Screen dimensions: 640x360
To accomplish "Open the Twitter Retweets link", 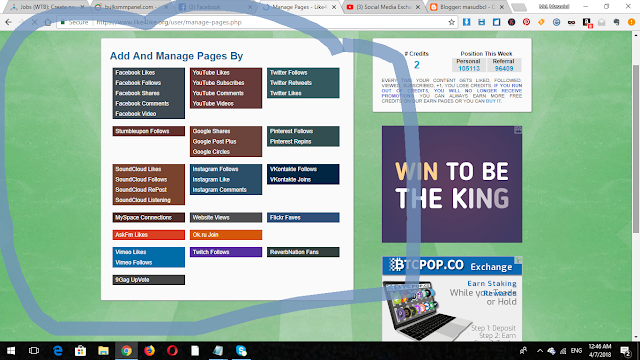I will (291, 83).
